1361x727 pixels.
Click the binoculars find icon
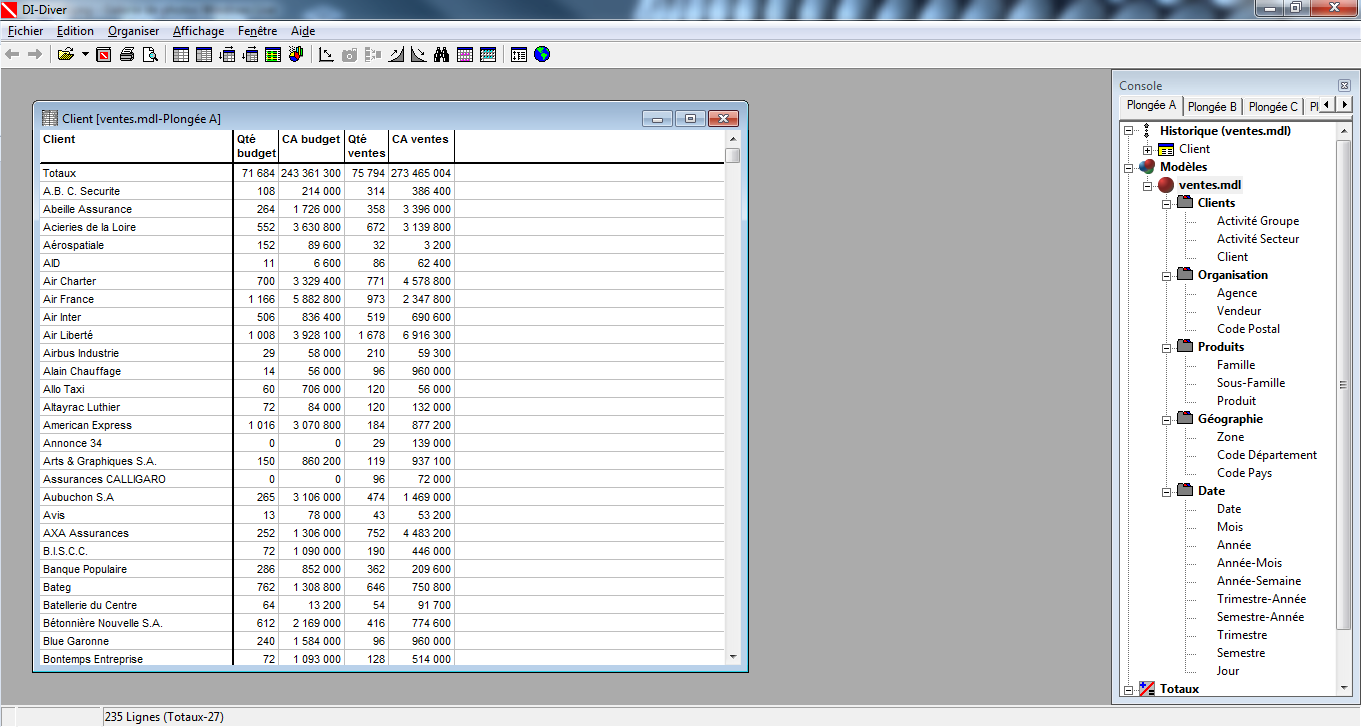(441, 54)
